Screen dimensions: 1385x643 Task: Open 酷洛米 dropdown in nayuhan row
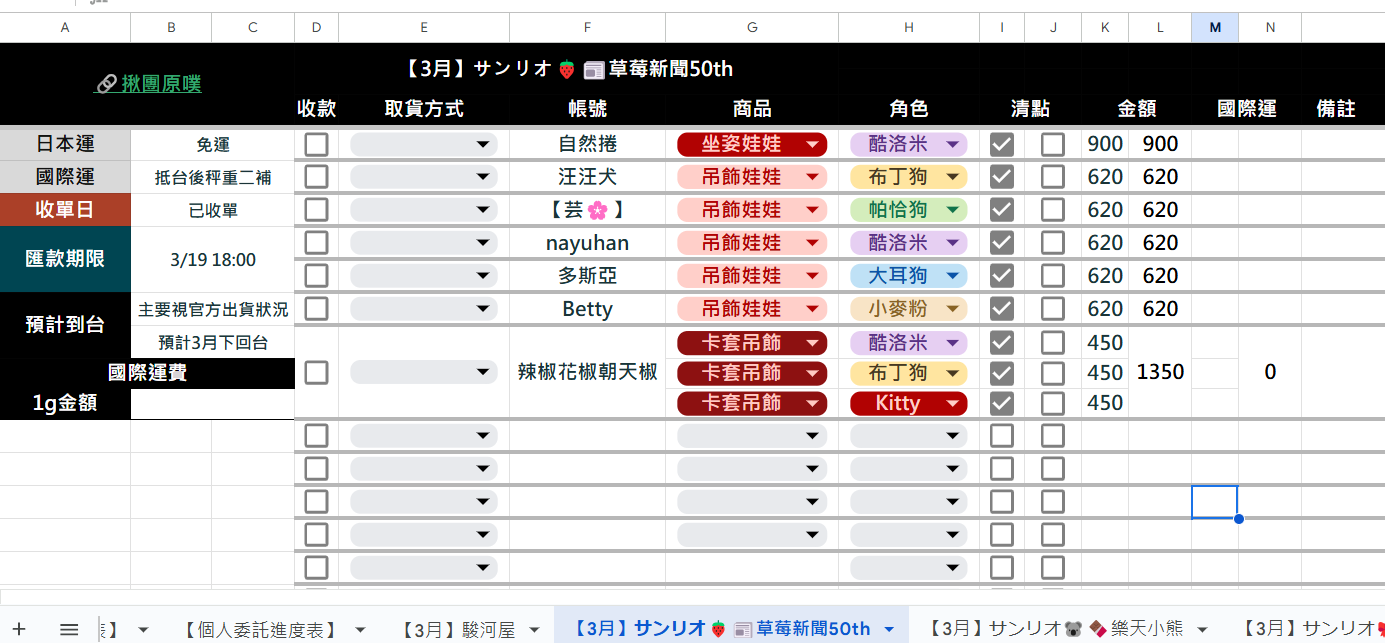(x=909, y=243)
